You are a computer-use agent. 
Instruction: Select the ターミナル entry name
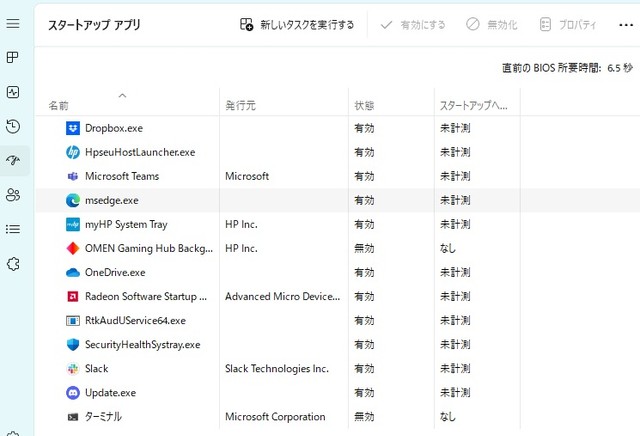tap(103, 417)
